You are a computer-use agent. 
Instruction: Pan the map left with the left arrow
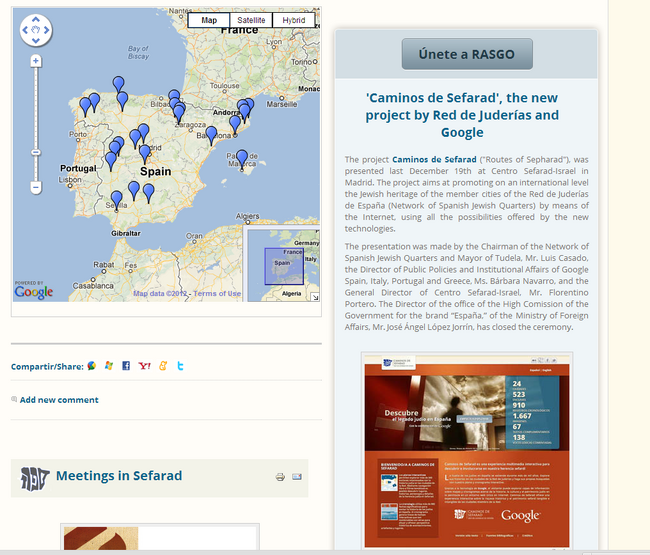[x=25, y=30]
